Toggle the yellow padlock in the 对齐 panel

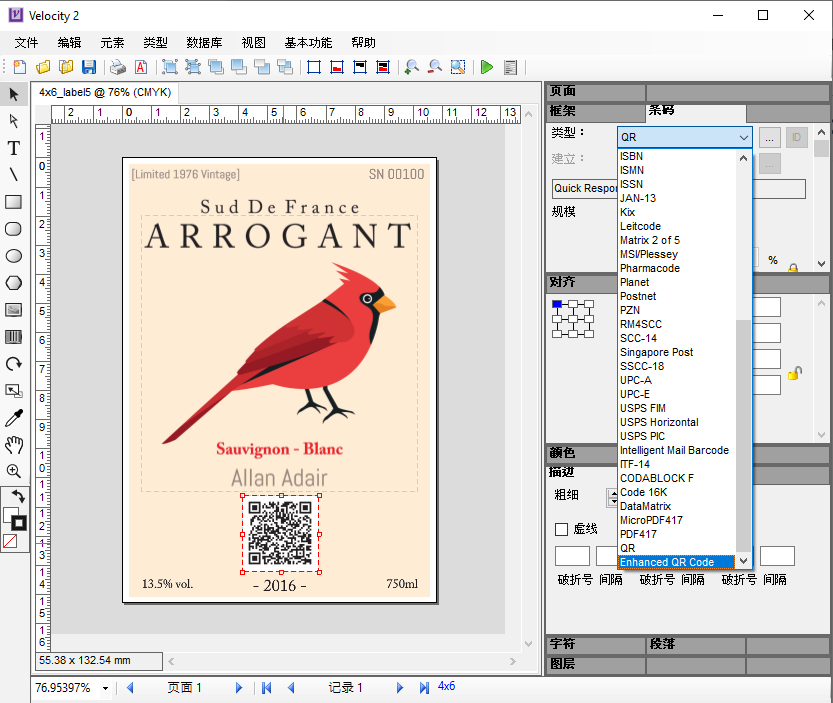[x=794, y=374]
